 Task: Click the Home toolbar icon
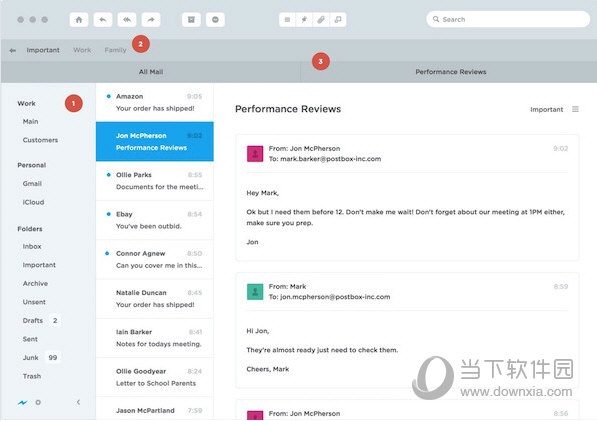point(79,19)
